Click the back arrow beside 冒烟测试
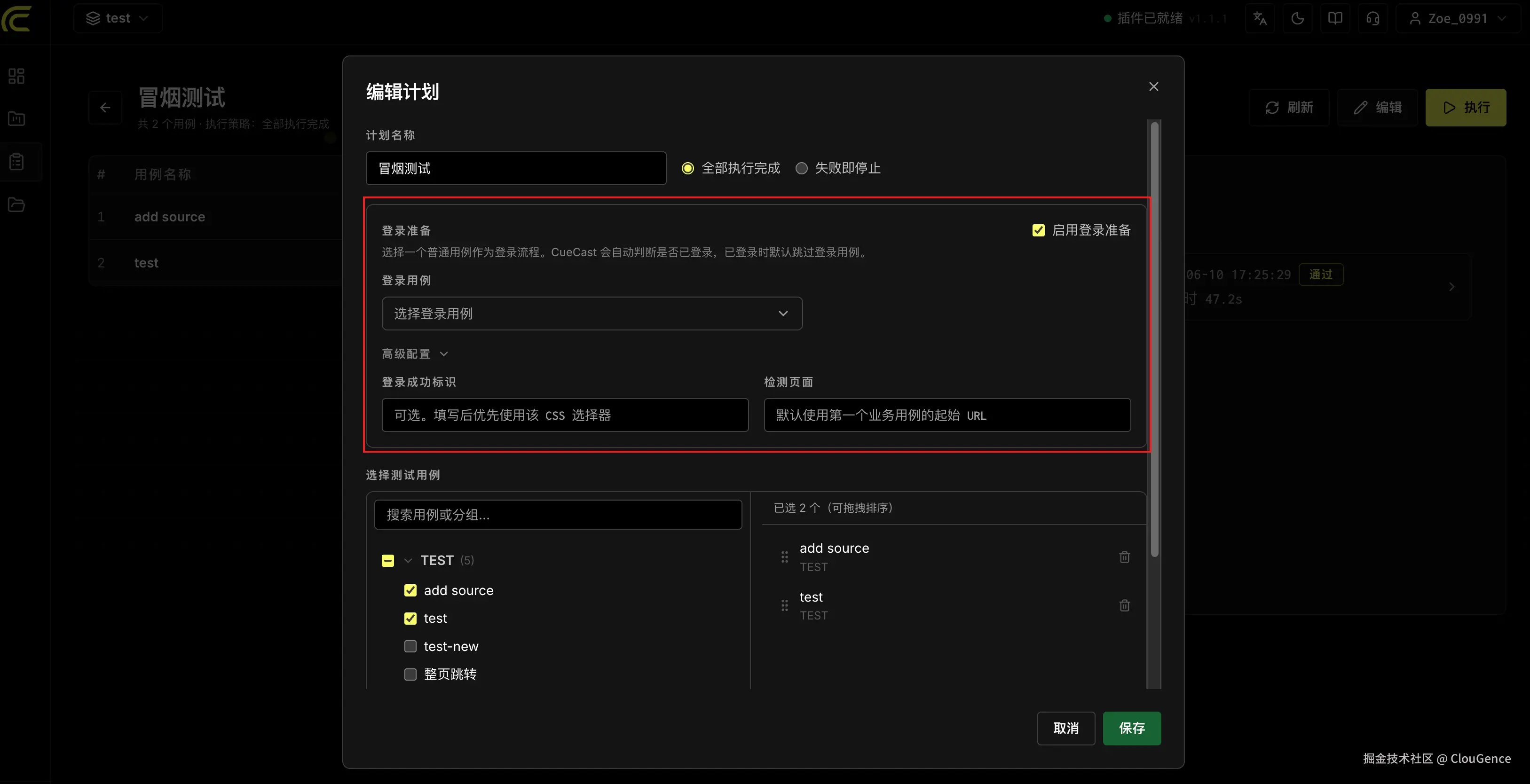Viewport: 1530px width, 784px height. click(105, 108)
